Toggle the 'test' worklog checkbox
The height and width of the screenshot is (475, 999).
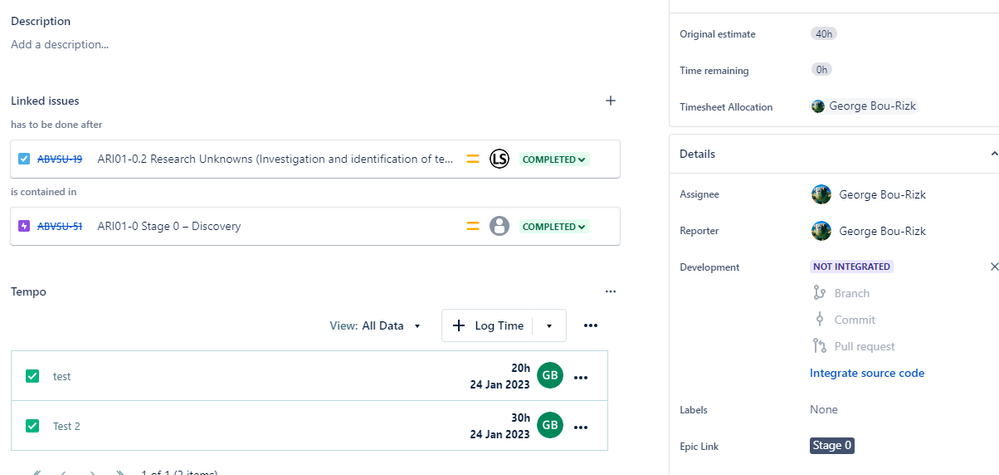[x=33, y=376]
